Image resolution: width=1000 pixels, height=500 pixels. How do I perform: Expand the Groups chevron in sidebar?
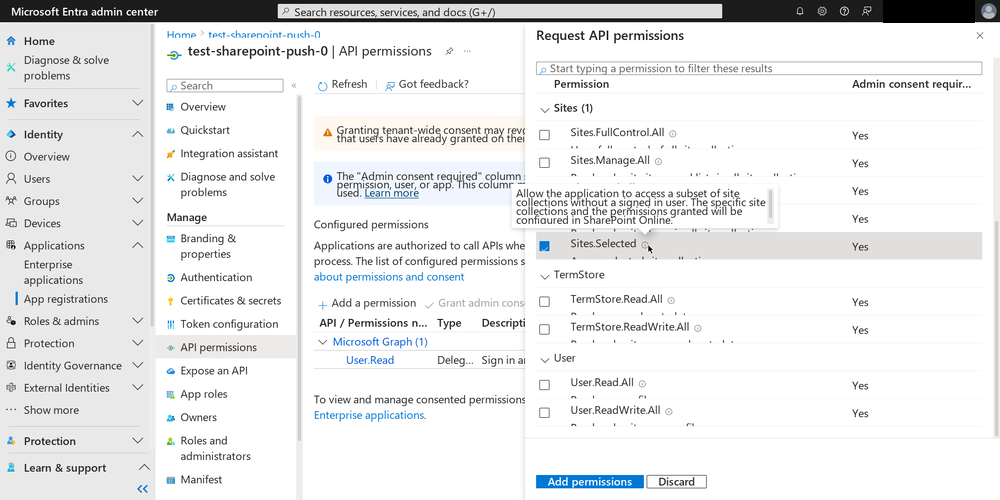137,202
